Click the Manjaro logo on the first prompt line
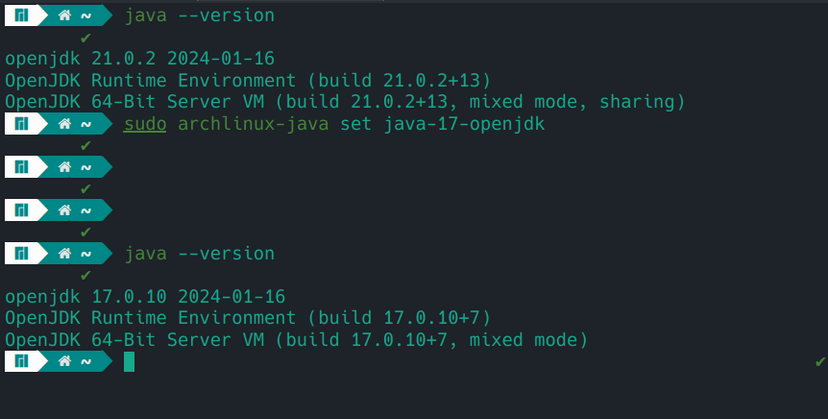Viewport: 828px width, 419px height. pyautogui.click(x=22, y=16)
